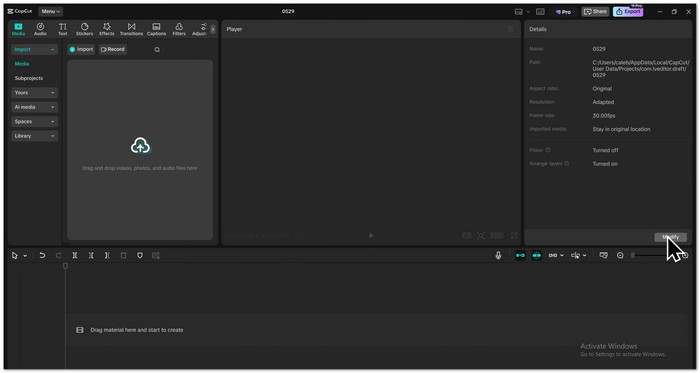The height and width of the screenshot is (373, 700).
Task: Open the Effects tab
Action: [x=107, y=29]
